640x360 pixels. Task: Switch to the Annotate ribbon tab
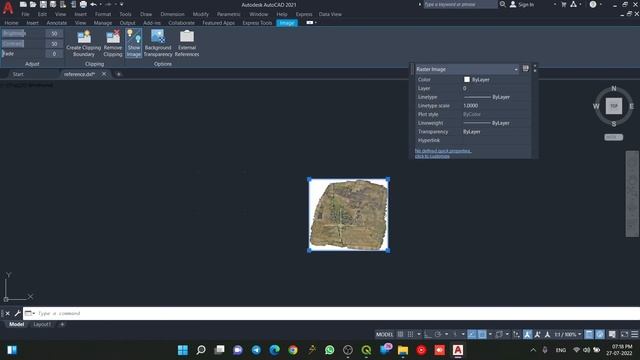57,23
